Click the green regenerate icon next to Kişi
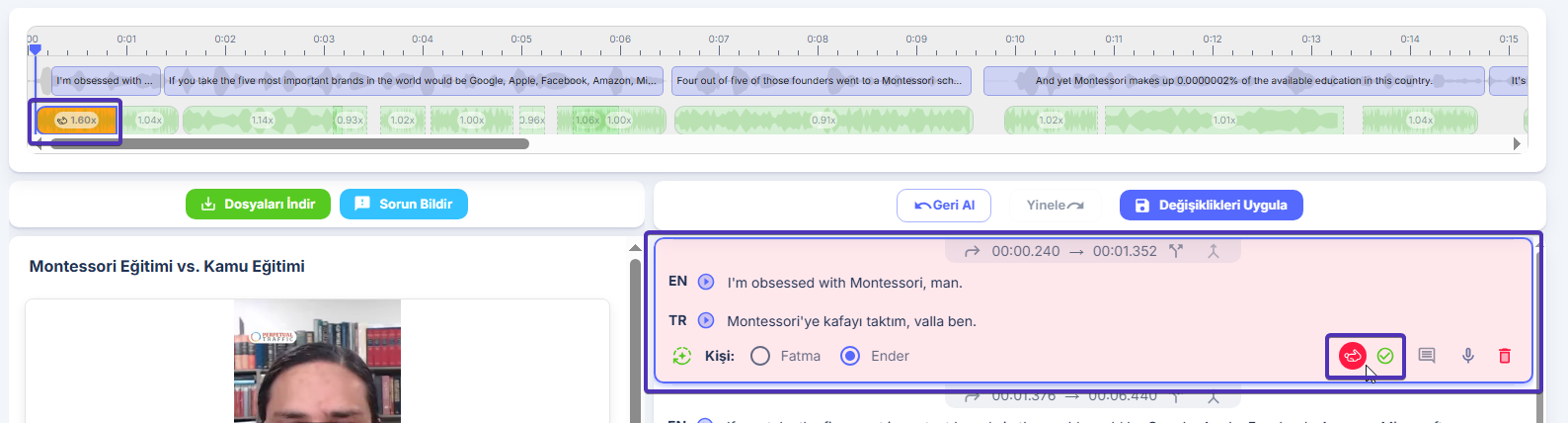The width and height of the screenshot is (1568, 423). [x=681, y=356]
